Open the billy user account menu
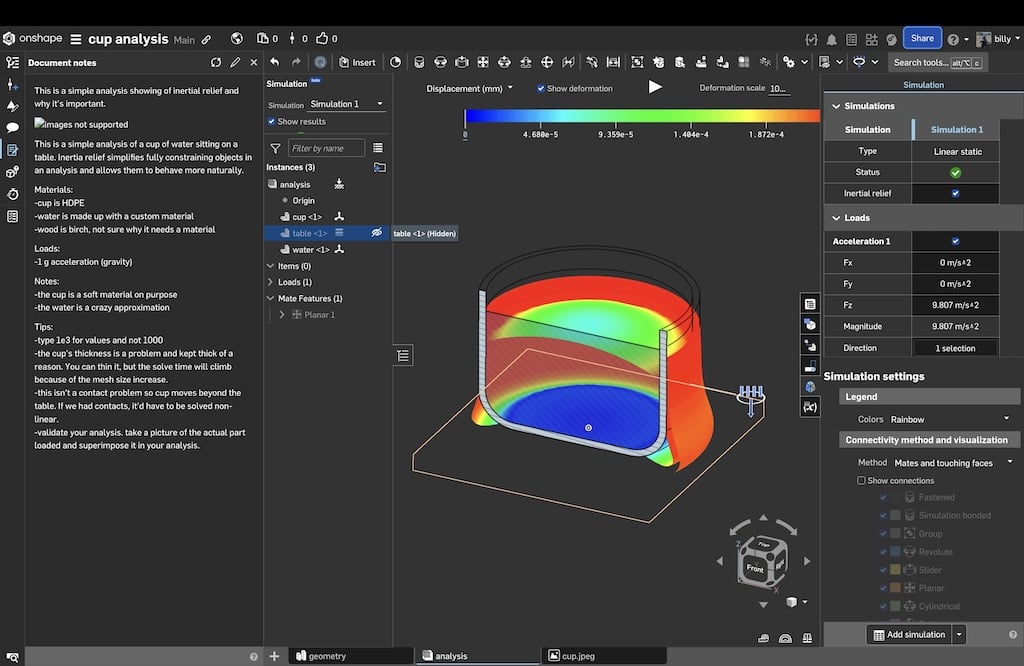 [998, 39]
